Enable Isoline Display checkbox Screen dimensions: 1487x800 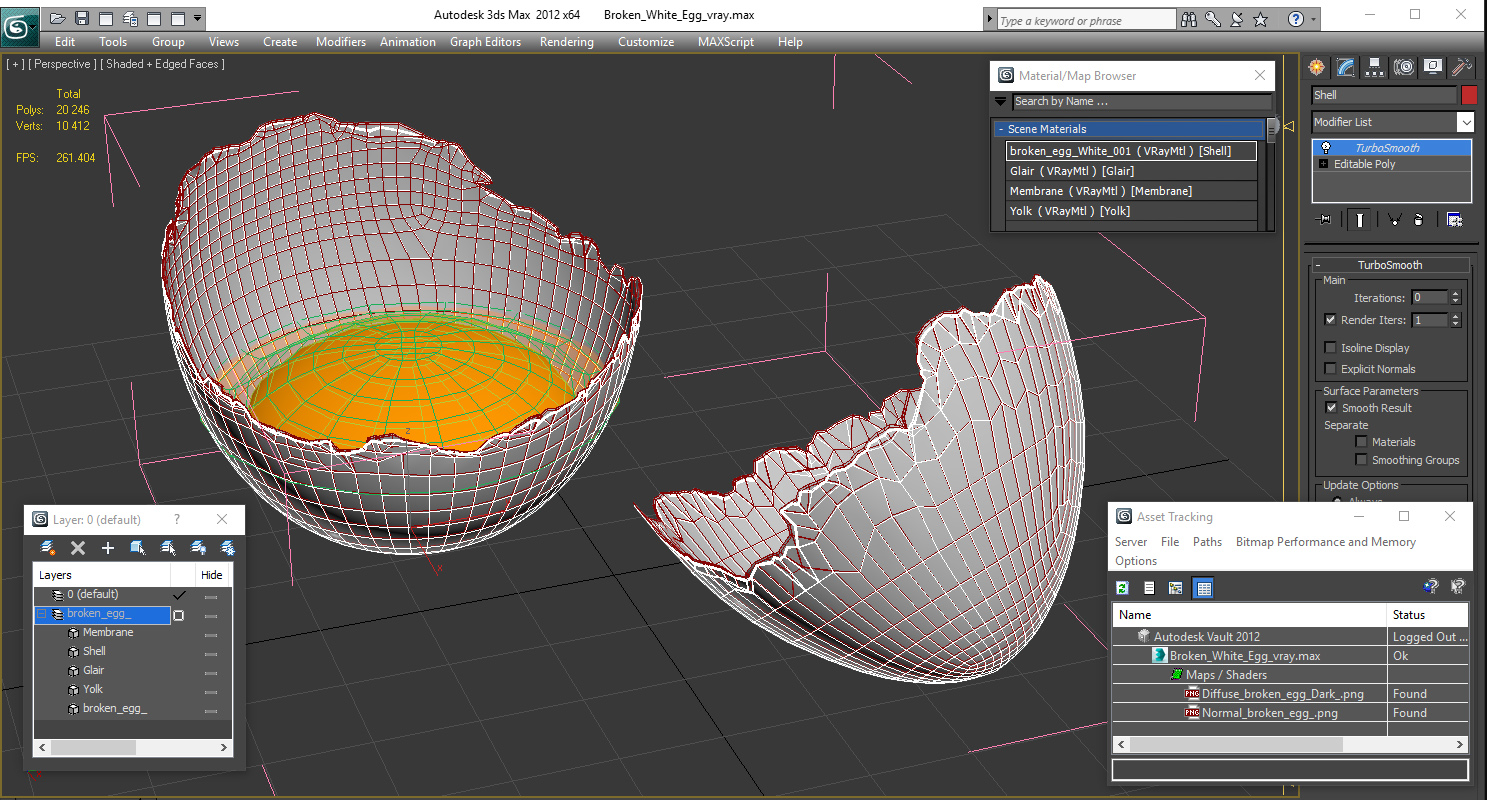click(x=1330, y=348)
